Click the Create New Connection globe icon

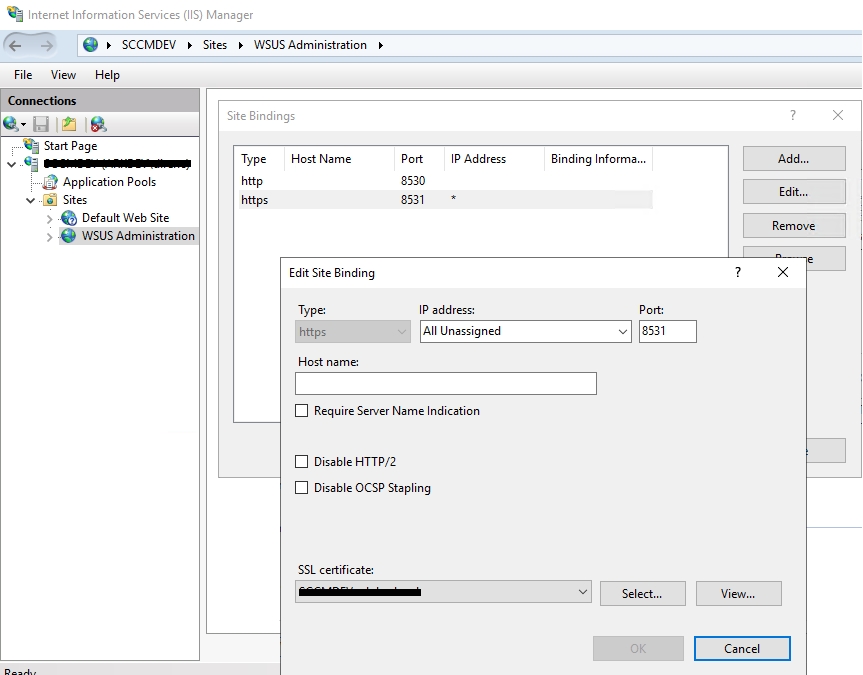[x=12, y=124]
